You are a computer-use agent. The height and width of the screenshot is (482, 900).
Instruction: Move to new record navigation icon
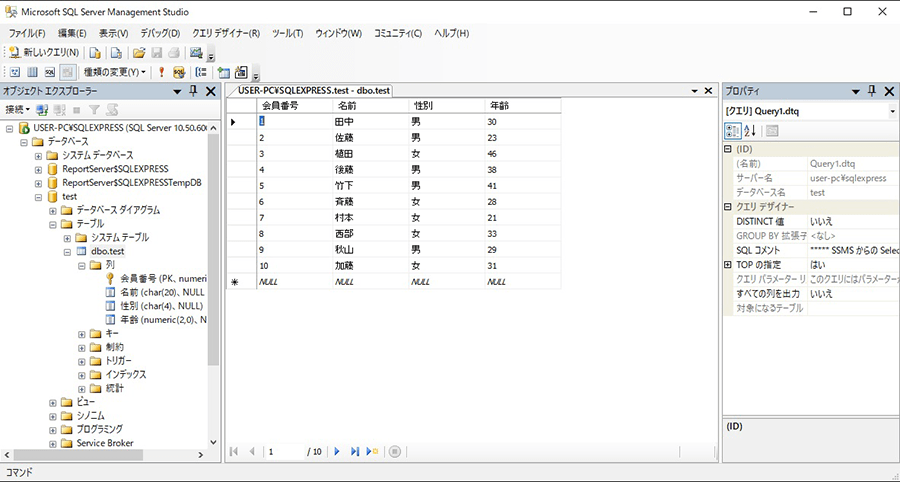(372, 452)
